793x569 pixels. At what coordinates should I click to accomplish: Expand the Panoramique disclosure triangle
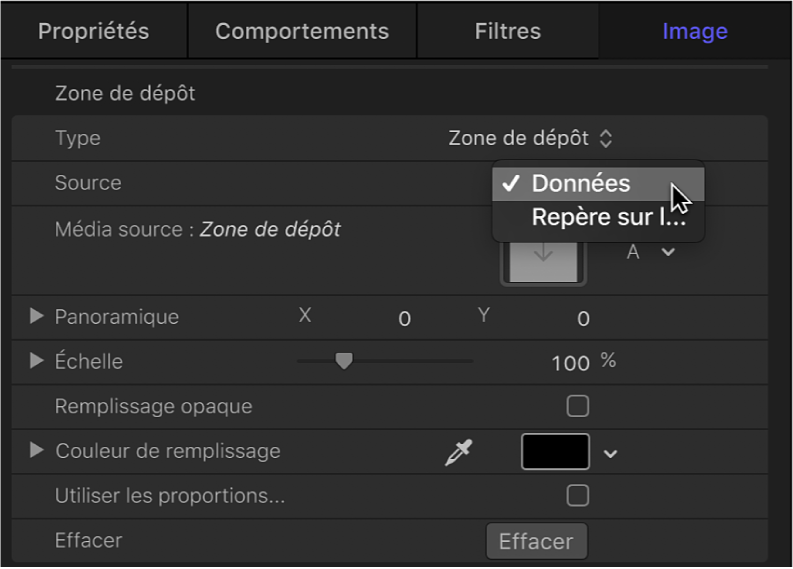(37, 317)
